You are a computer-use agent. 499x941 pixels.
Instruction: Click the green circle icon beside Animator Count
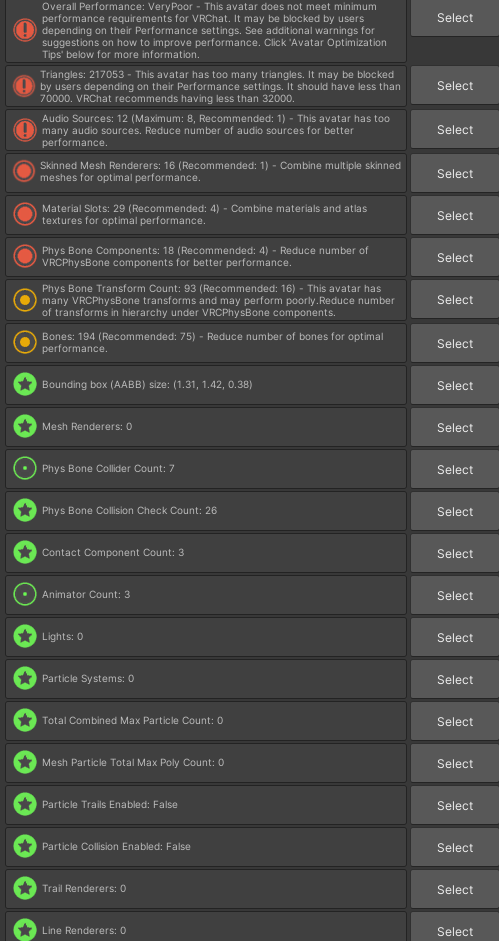[x=25, y=595]
